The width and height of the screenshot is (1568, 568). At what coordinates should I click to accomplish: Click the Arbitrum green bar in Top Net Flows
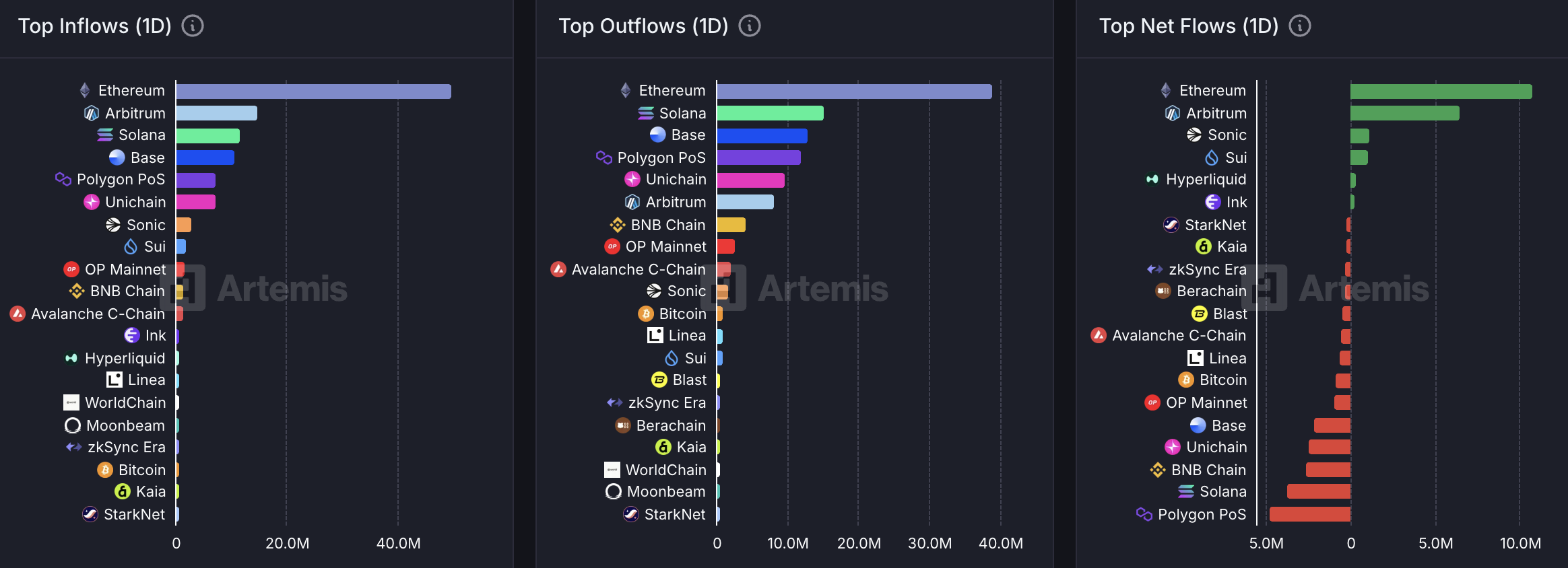click(1405, 113)
